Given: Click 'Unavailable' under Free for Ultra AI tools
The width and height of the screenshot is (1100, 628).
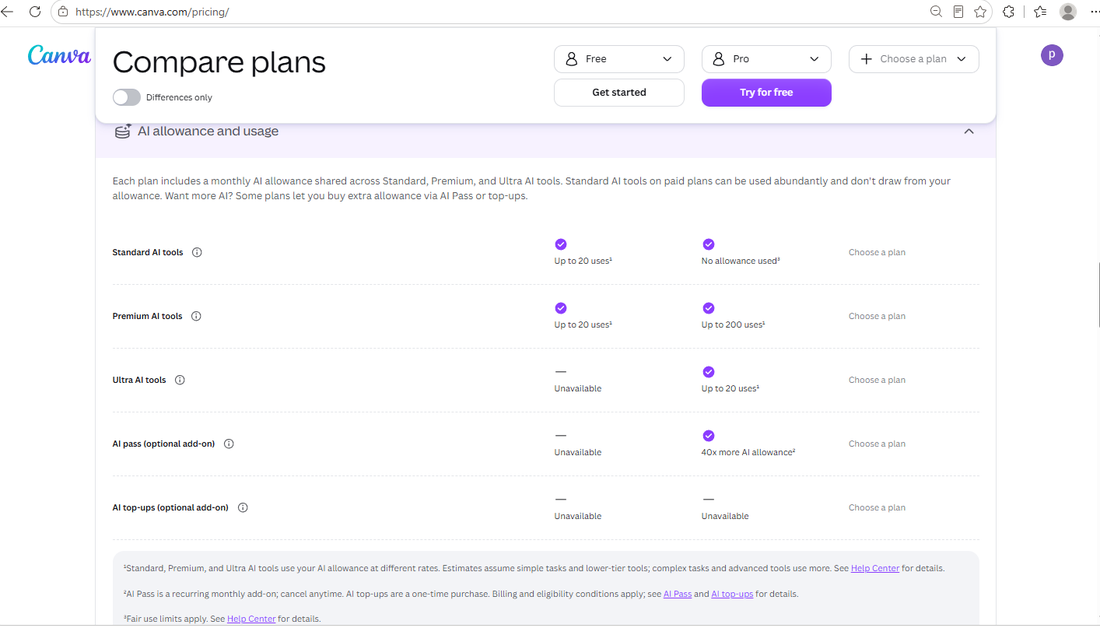Looking at the screenshot, I should click(578, 389).
